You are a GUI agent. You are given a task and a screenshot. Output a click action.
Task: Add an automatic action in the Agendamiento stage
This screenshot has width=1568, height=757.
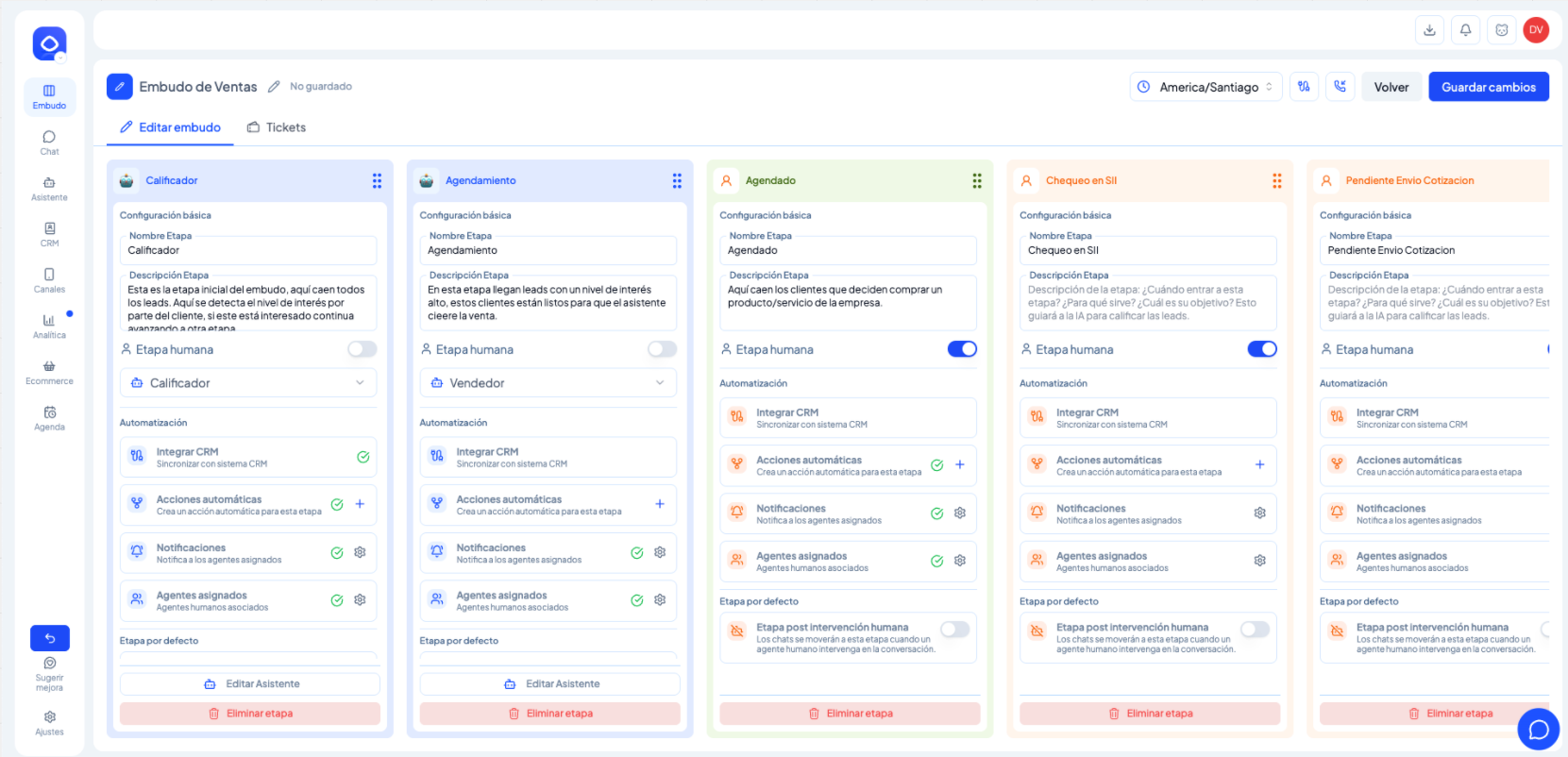click(659, 504)
